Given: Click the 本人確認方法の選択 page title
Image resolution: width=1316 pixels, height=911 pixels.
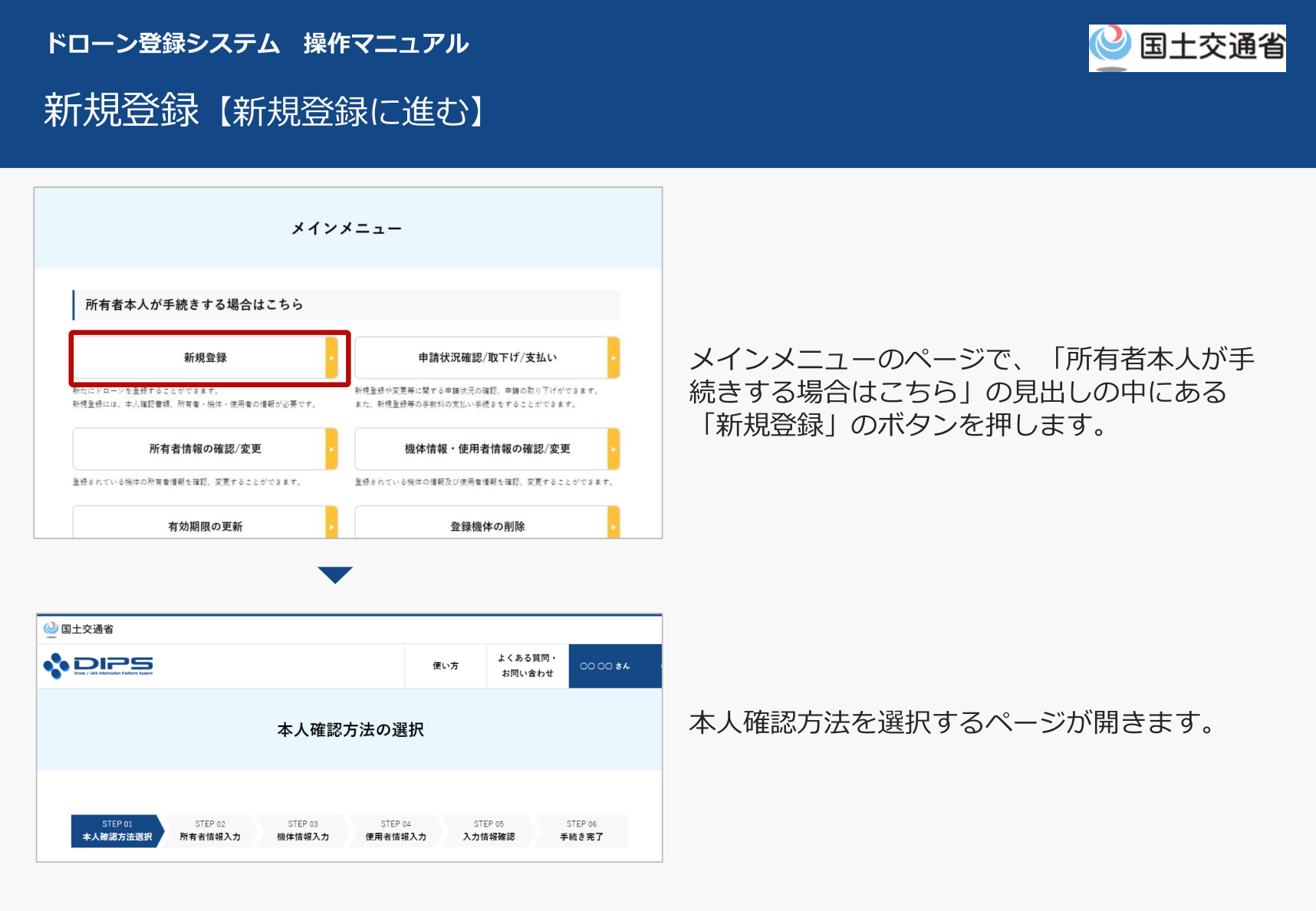Looking at the screenshot, I should tap(350, 729).
